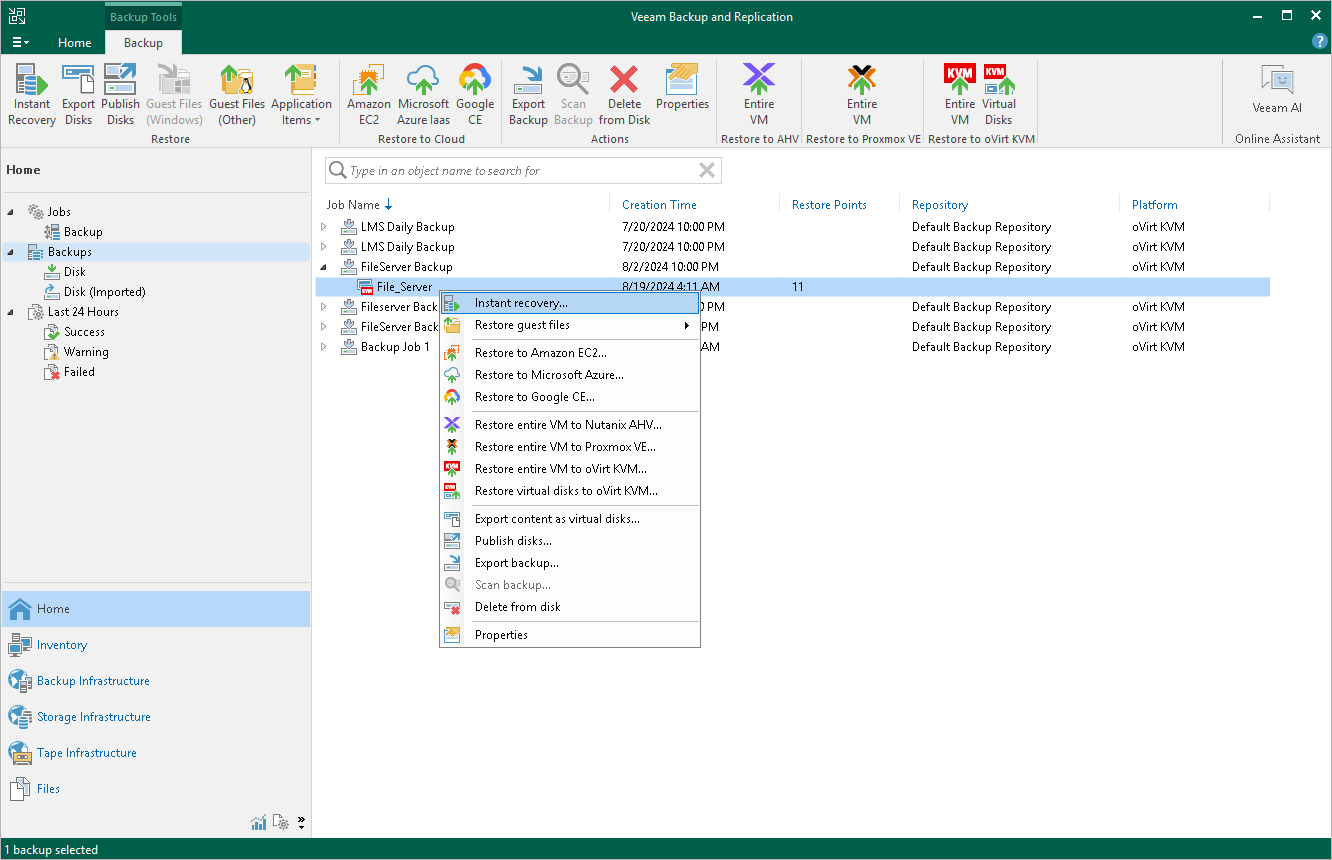Screen dimensions: 1332x860
Task: Open the Inventory view
Action: pos(156,645)
